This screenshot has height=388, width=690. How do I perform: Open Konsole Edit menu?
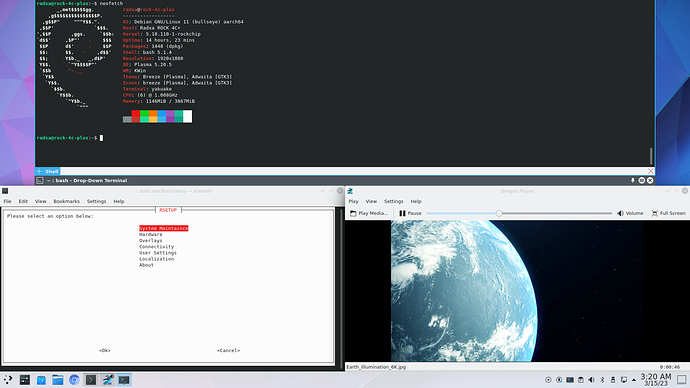click(x=23, y=201)
